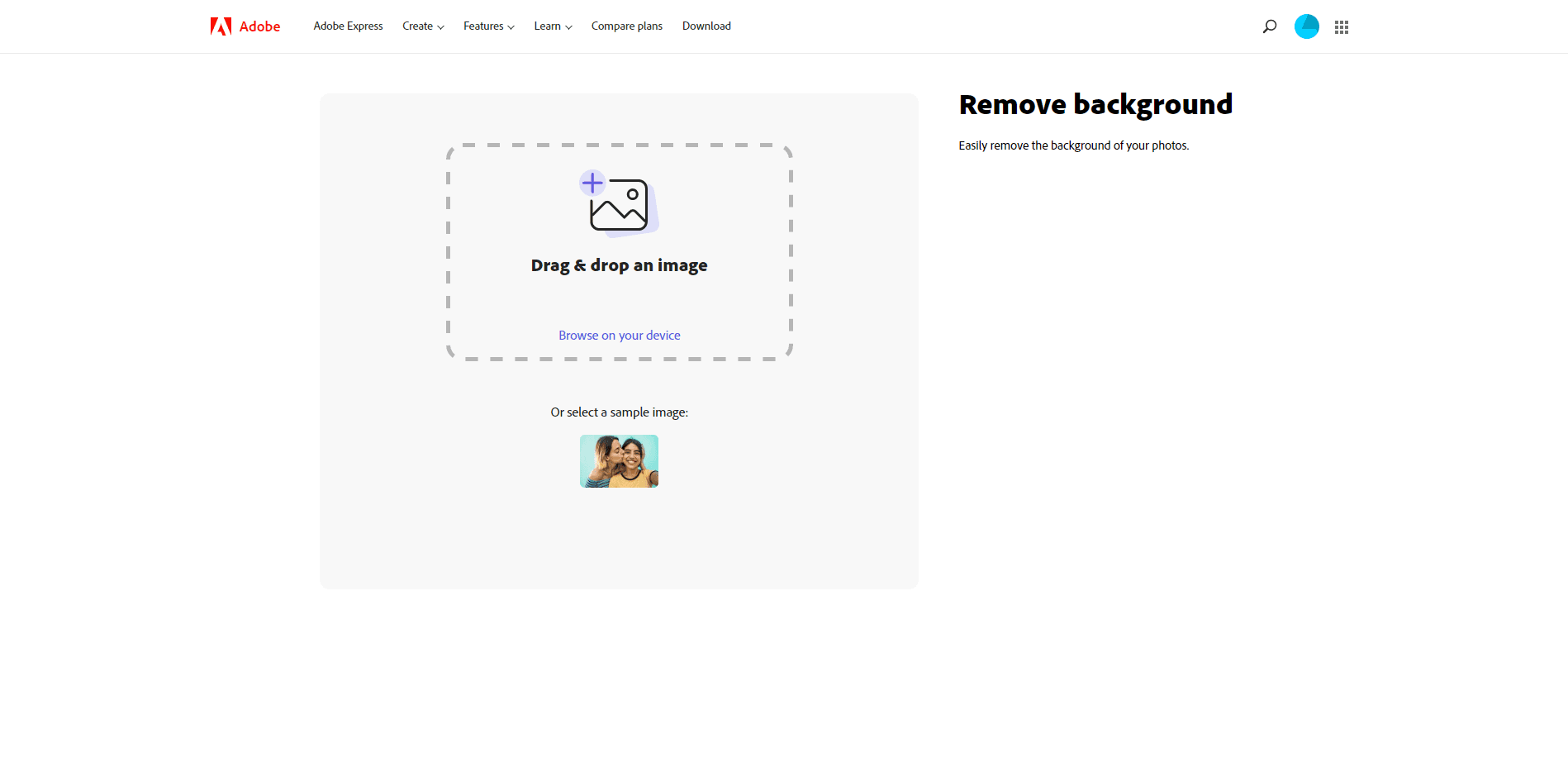Viewport: 1568px width, 772px height.
Task: Select Download in the top navigation
Action: (706, 26)
